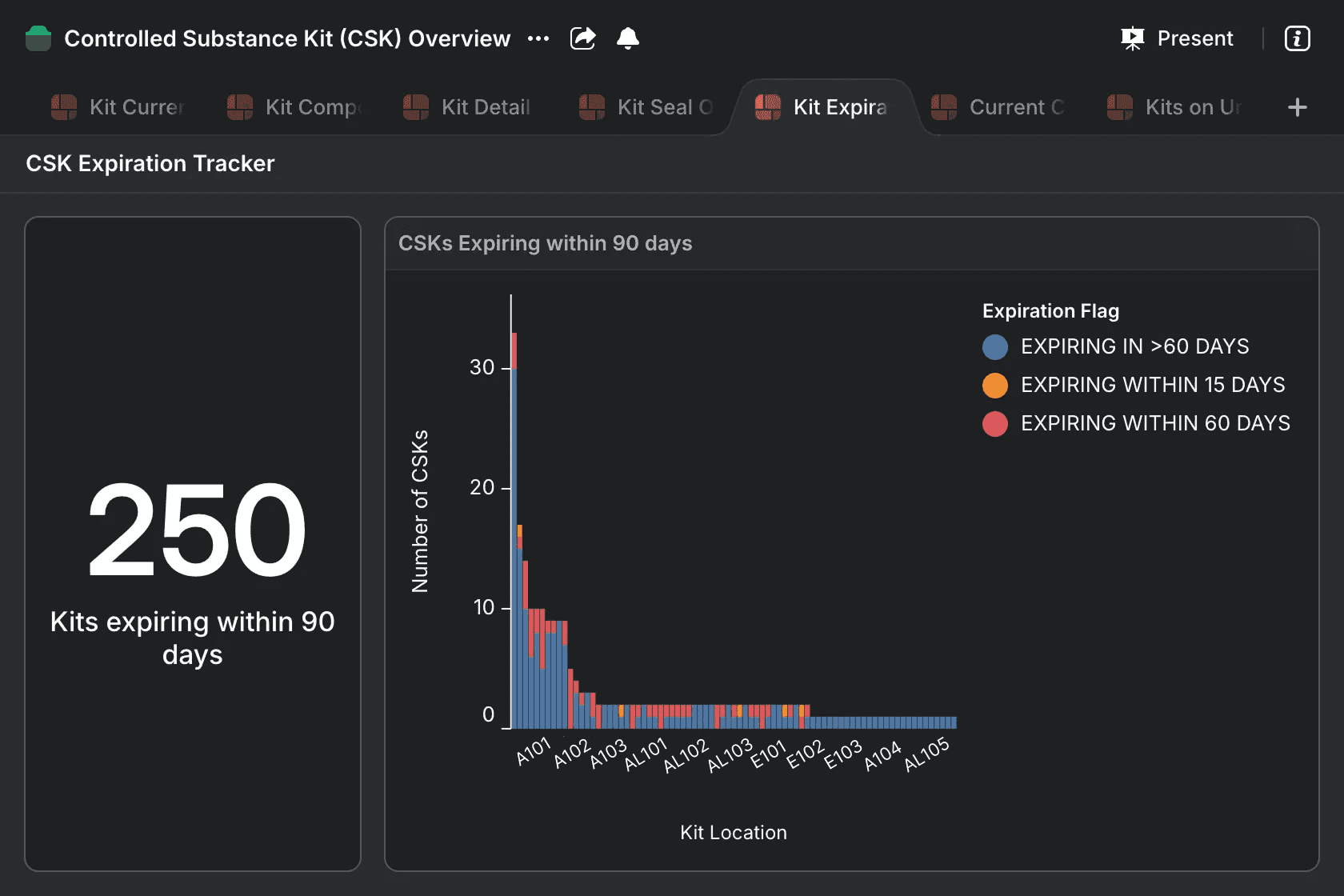Click the 250 kits expiring metric

tap(196, 530)
